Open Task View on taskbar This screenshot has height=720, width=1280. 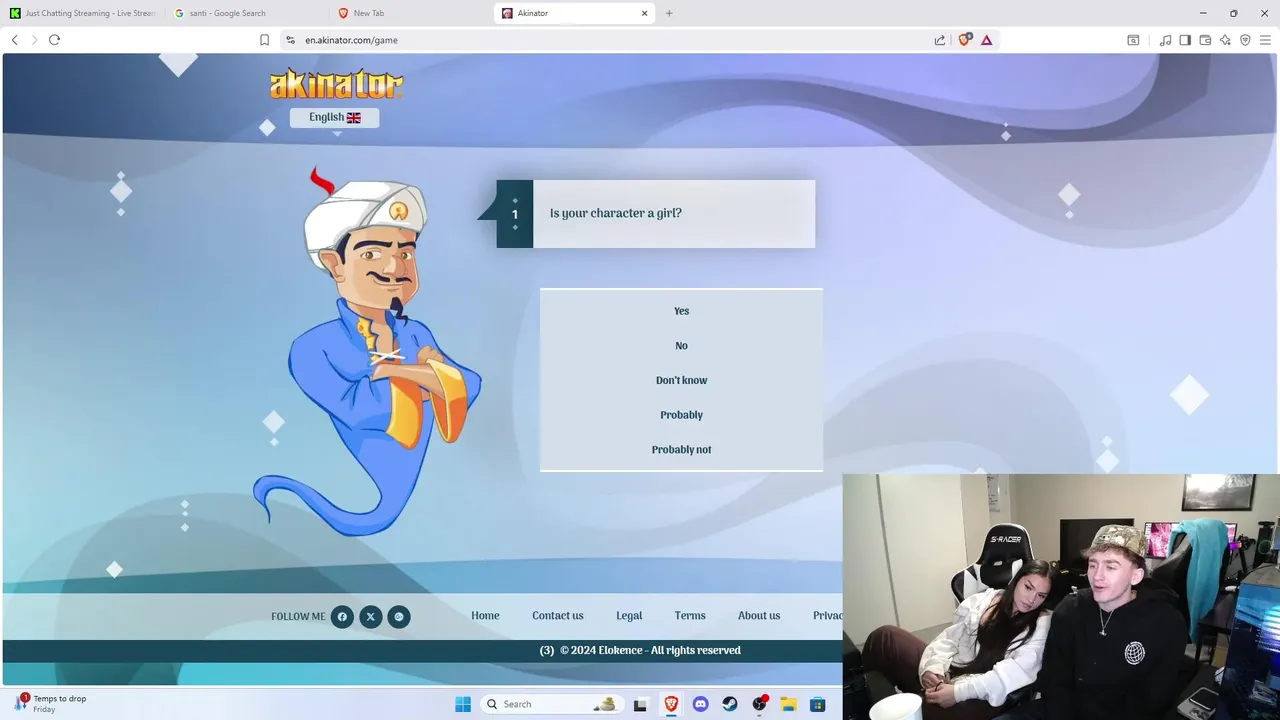640,704
